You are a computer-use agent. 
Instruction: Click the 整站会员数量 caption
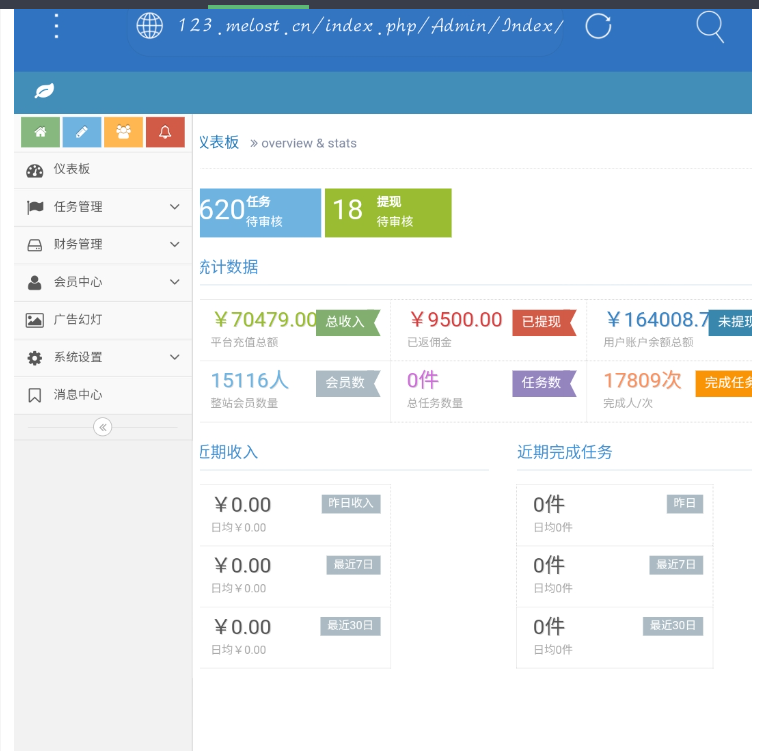click(x=244, y=403)
